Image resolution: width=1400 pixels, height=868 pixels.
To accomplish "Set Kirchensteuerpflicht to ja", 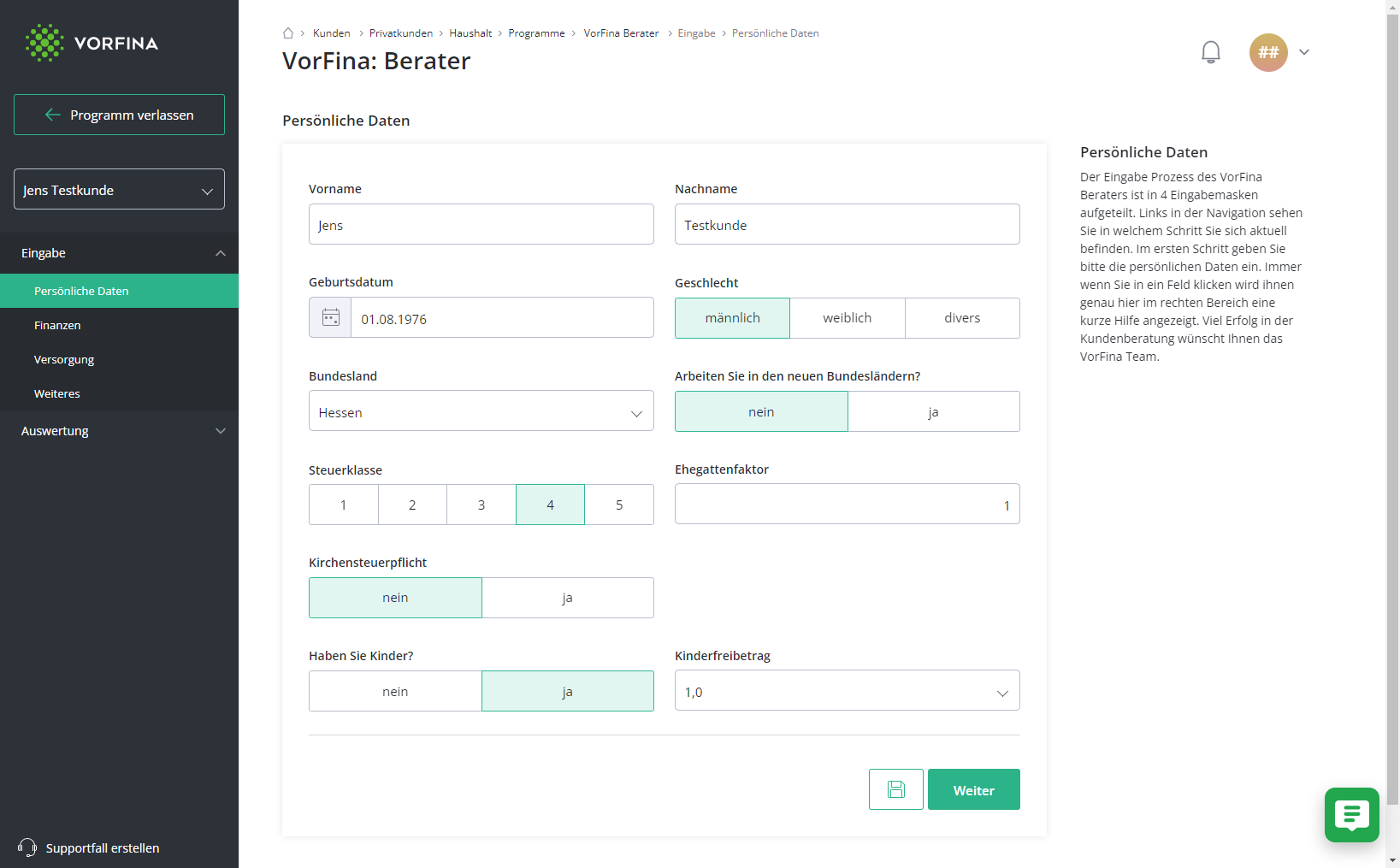I will 568,598.
